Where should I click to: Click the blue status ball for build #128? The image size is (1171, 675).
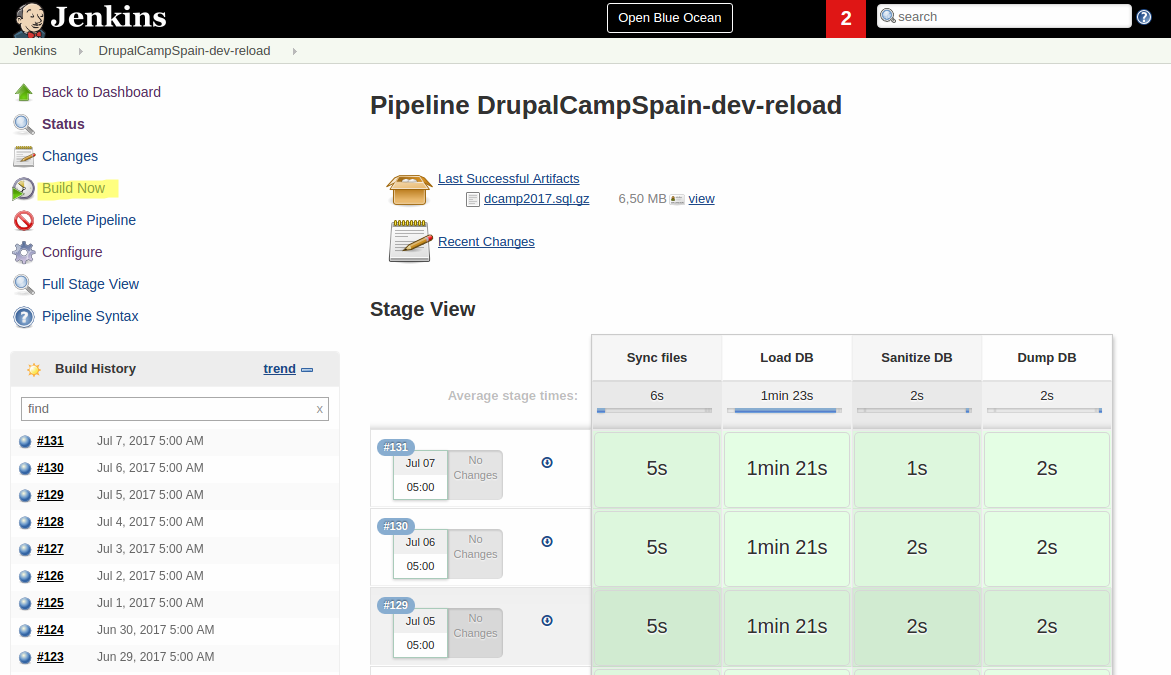25,522
